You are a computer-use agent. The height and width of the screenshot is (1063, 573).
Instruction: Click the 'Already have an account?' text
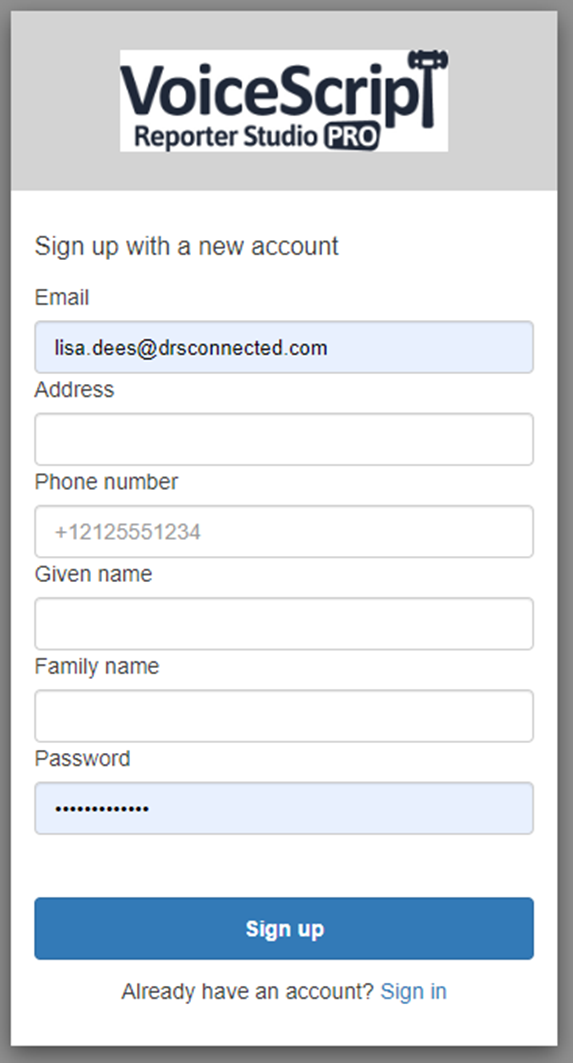click(x=248, y=991)
